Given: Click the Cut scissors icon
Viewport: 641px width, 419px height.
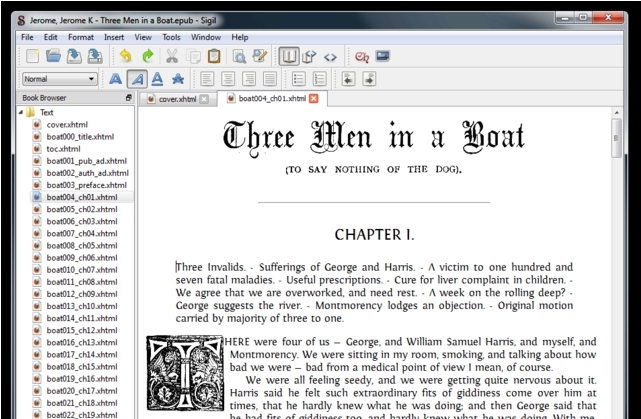Looking at the screenshot, I should point(172,56).
